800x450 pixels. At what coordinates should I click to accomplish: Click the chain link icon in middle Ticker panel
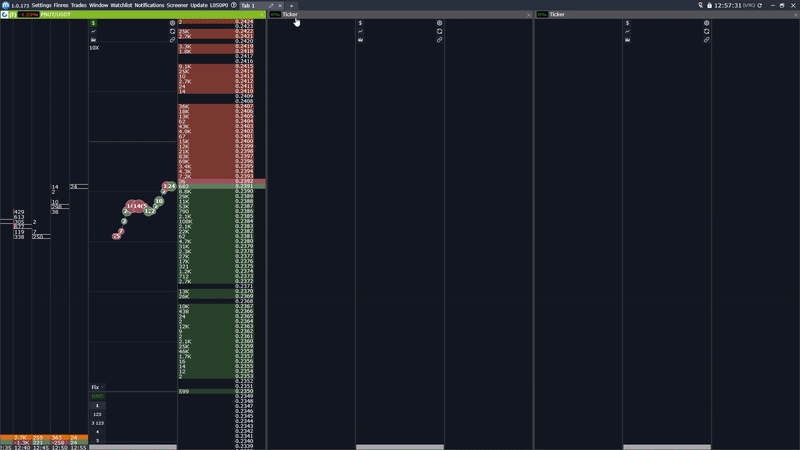point(439,39)
